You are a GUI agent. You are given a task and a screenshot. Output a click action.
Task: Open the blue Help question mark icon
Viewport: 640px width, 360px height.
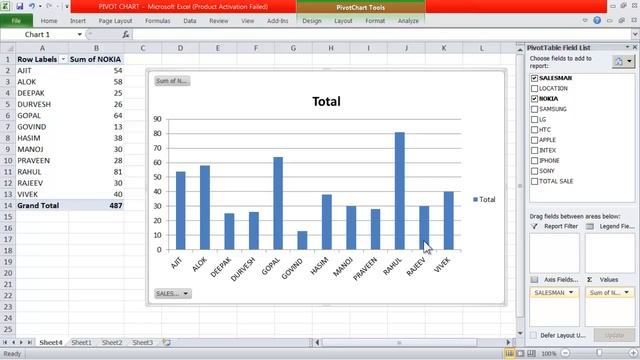597,20
